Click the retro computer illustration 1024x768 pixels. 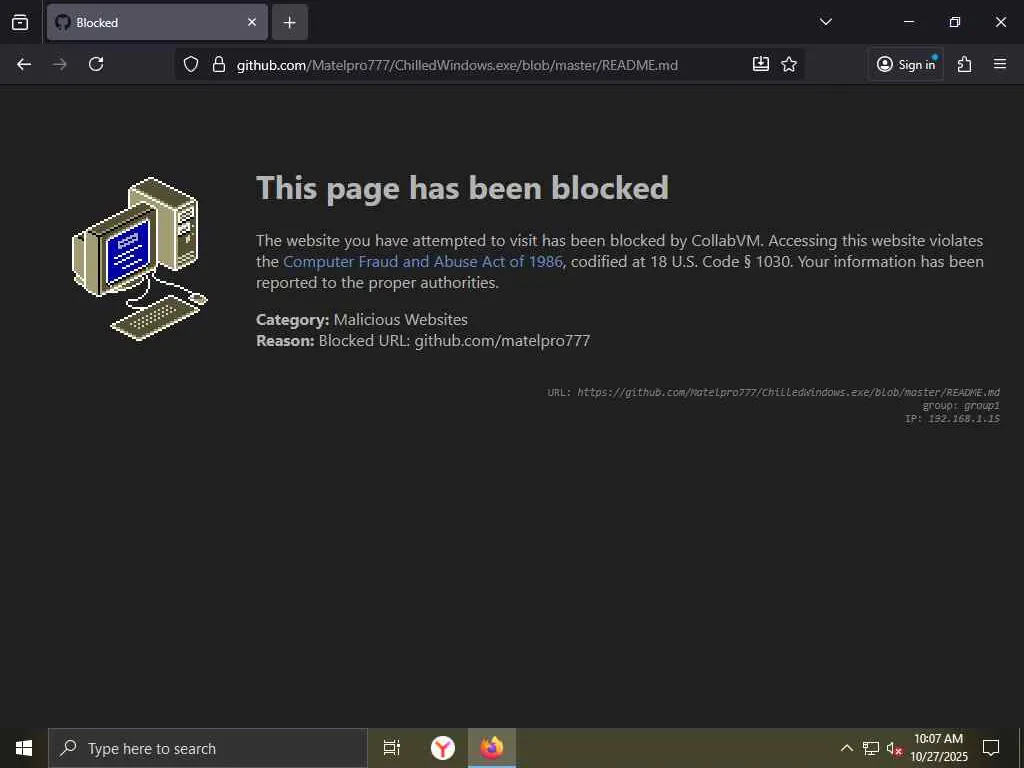140,259
